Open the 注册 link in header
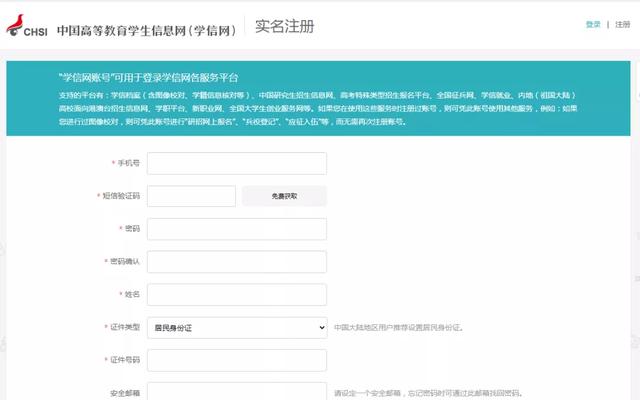The image size is (640, 400). point(622,24)
